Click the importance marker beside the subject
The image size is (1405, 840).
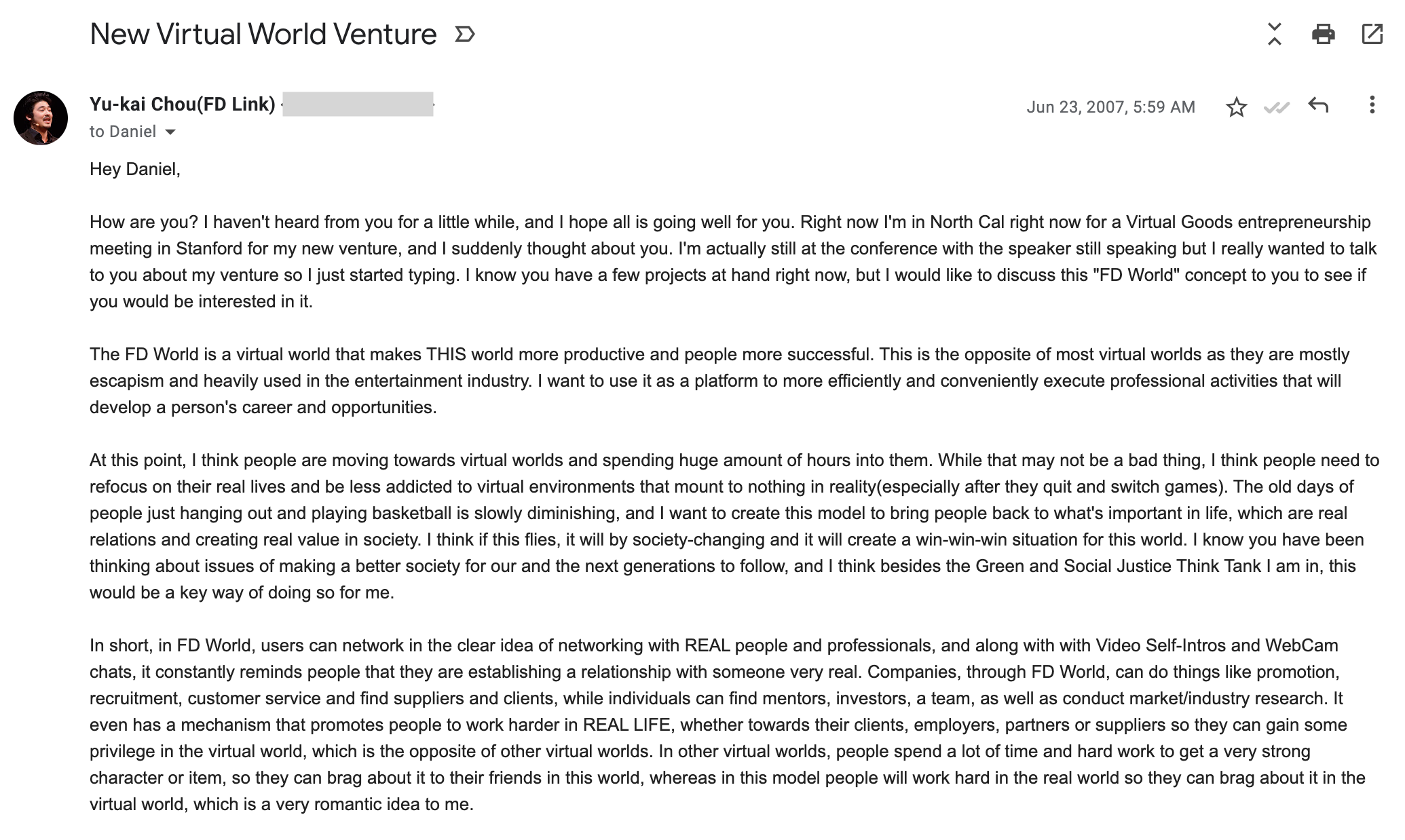pos(464,34)
